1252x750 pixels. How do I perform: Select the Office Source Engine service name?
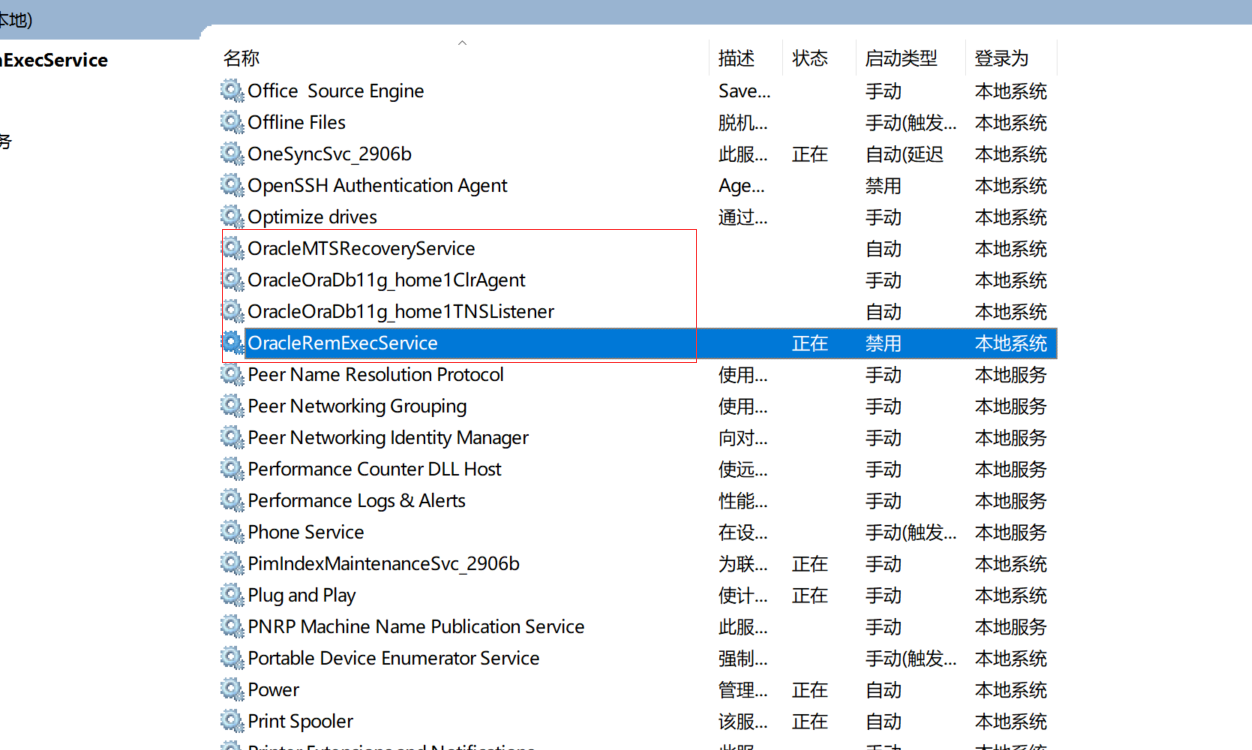[336, 91]
